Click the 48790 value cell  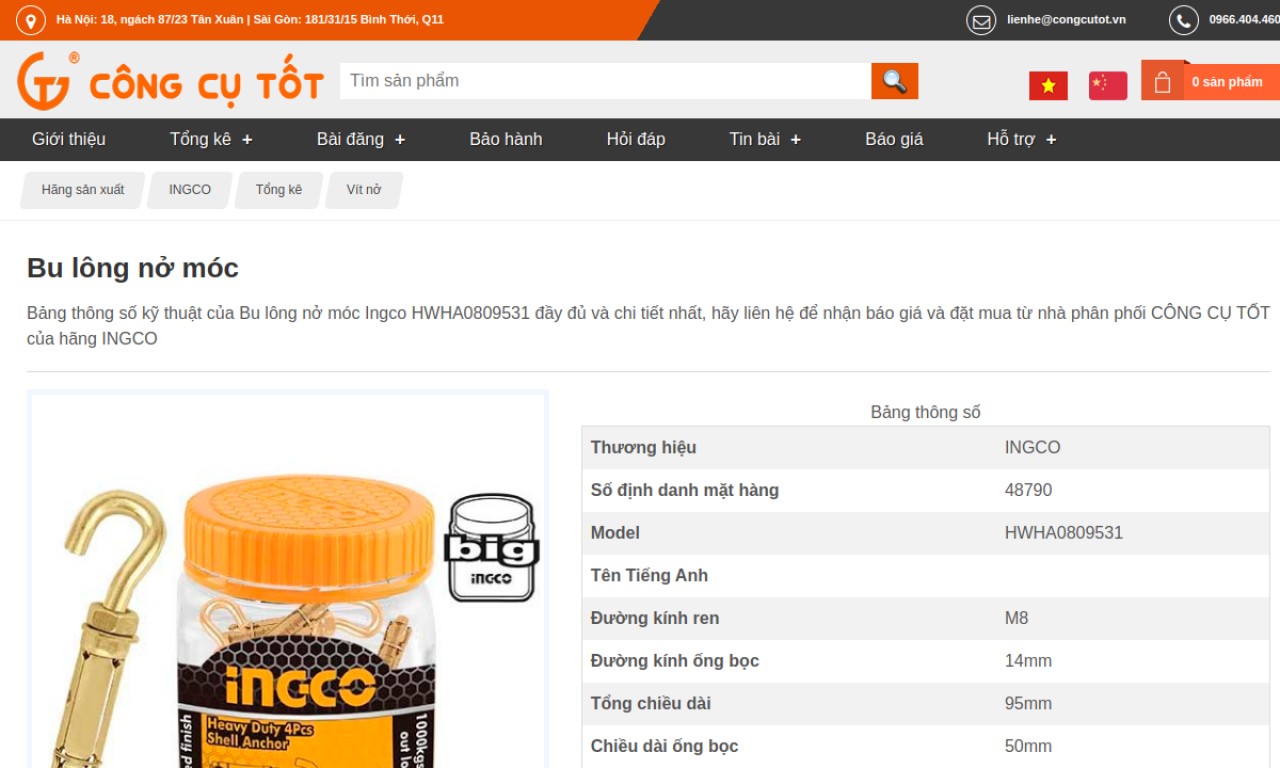coord(1029,491)
